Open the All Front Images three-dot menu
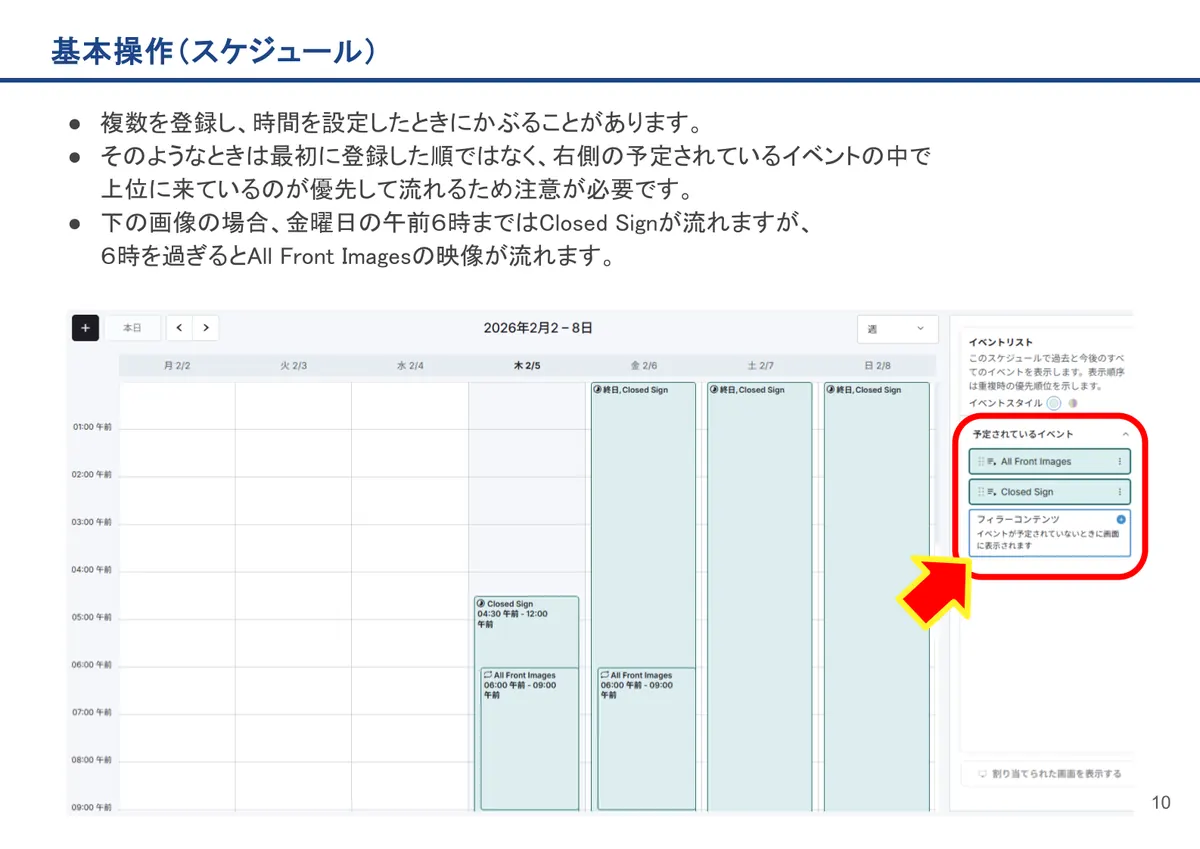The image size is (1200, 849). (x=1119, y=462)
